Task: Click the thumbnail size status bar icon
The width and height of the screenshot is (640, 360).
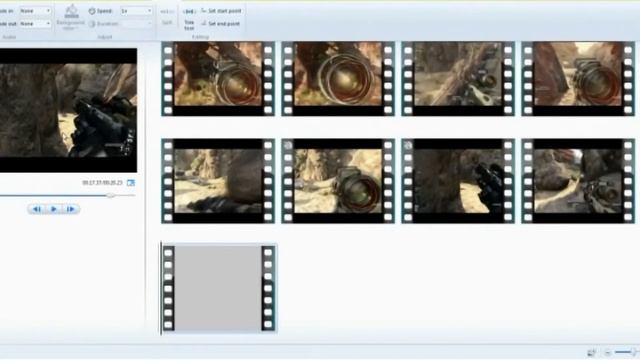Action: click(x=591, y=352)
